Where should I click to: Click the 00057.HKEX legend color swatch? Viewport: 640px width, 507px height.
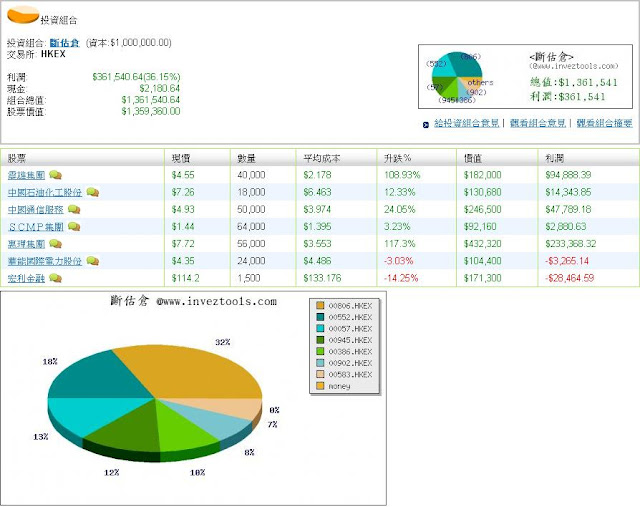[320, 328]
